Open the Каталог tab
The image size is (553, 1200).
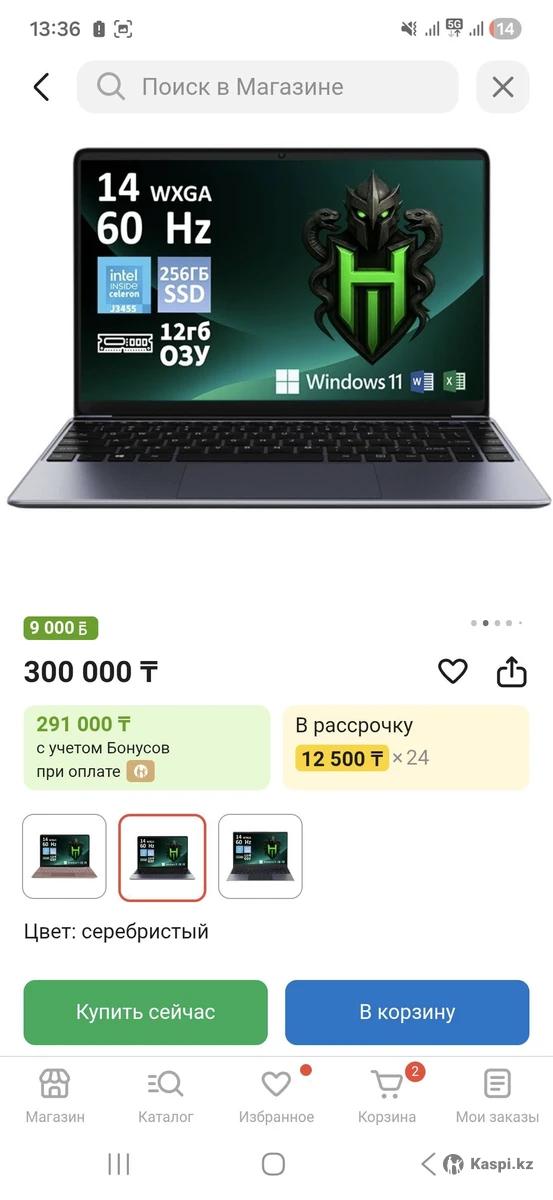(x=166, y=1096)
